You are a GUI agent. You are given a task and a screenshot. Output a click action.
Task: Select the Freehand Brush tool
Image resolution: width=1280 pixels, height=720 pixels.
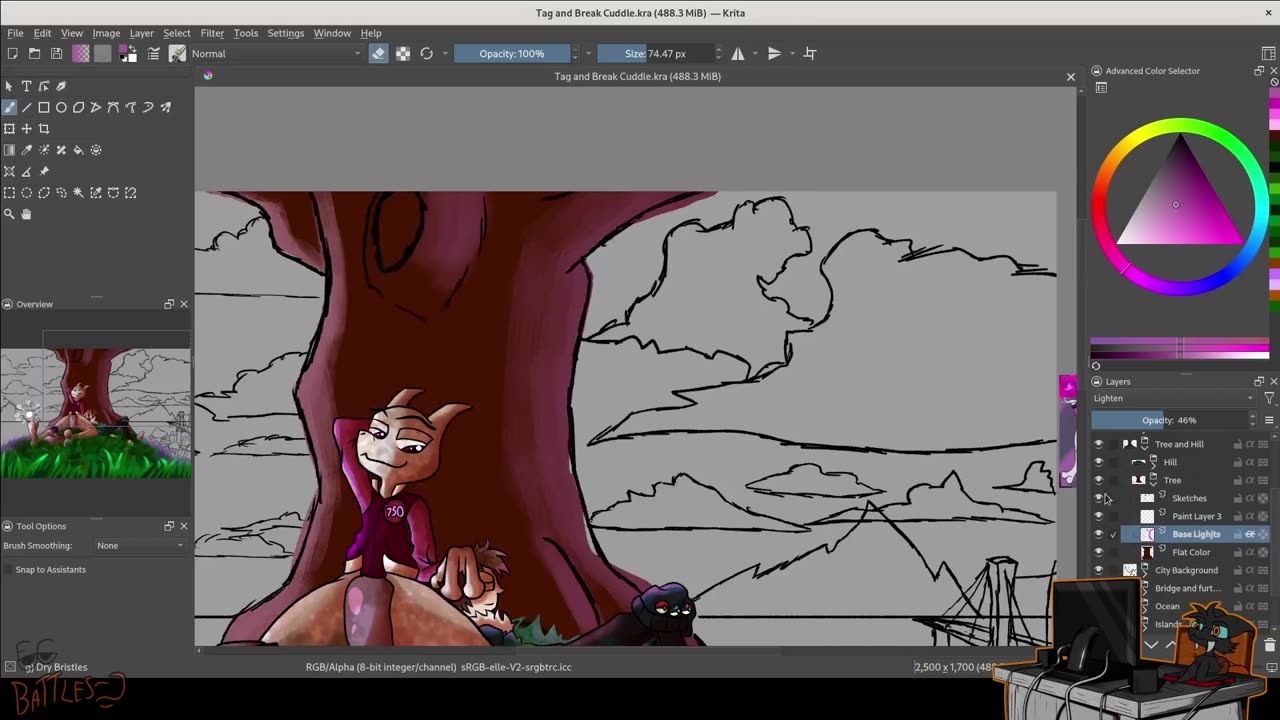click(9, 107)
